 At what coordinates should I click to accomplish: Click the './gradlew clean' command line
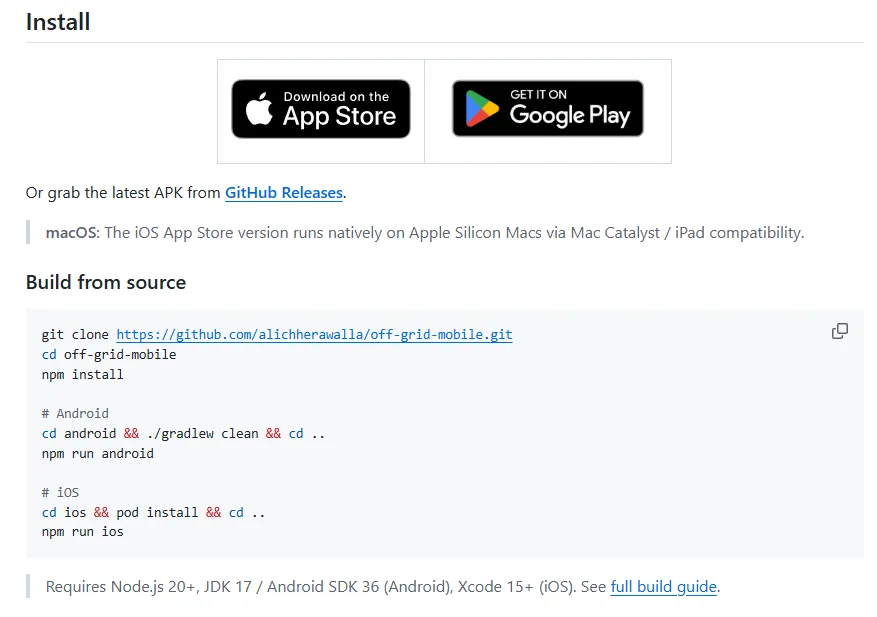183,434
